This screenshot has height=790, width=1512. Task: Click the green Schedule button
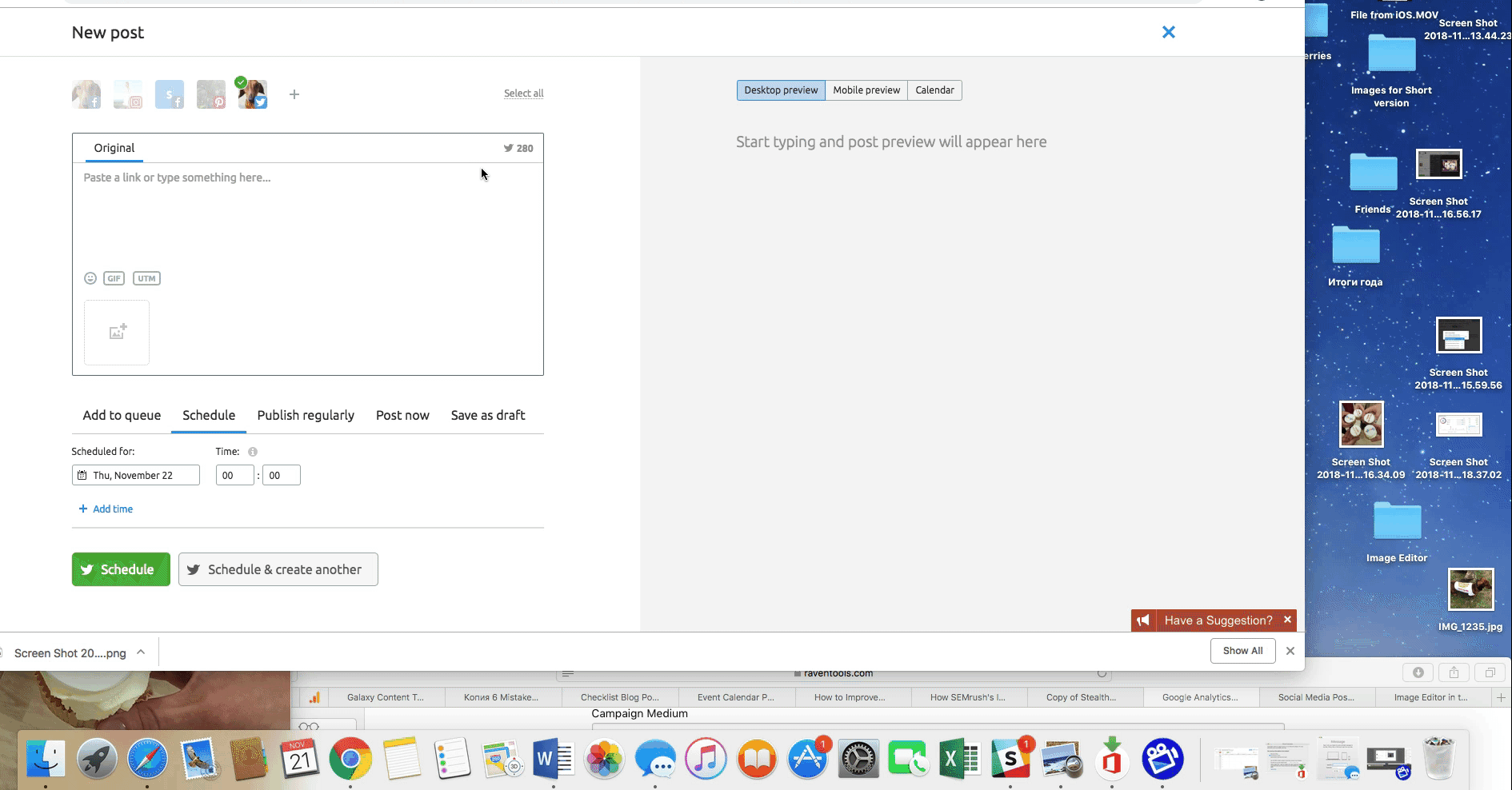coord(121,569)
